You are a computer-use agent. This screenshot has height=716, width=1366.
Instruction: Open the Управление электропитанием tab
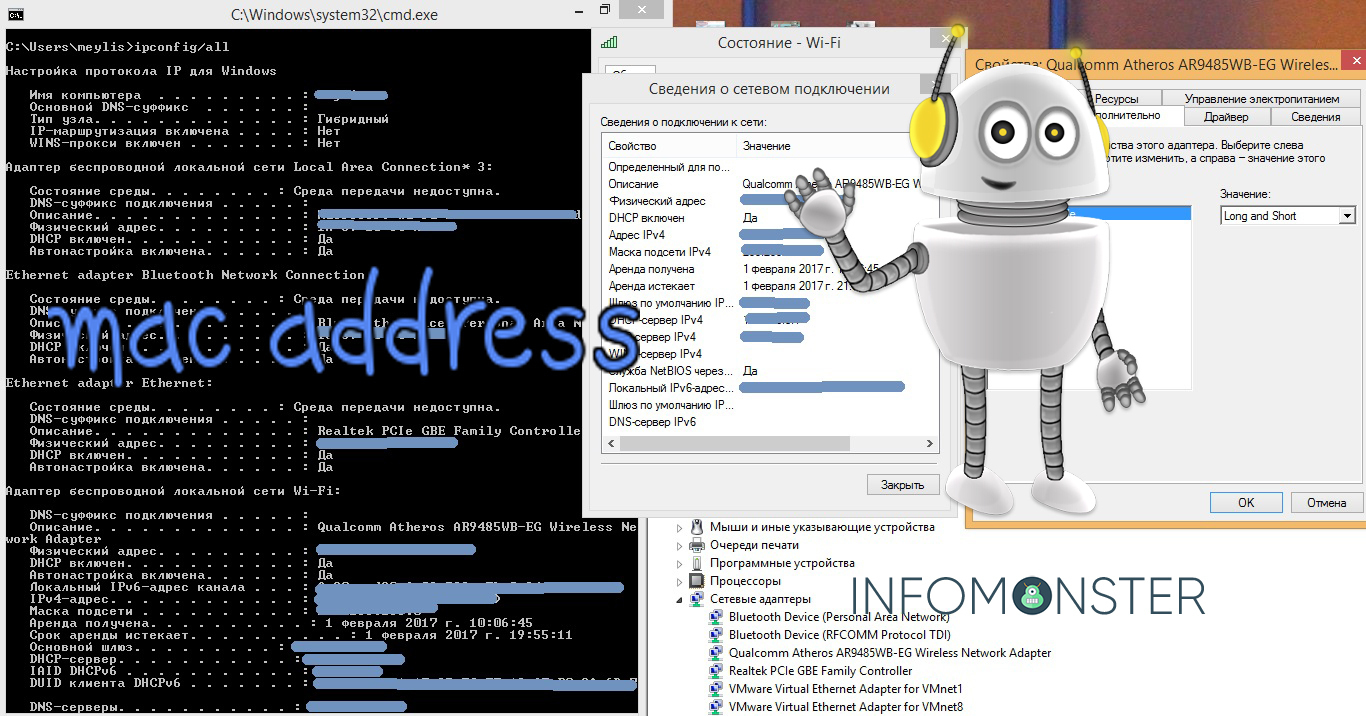[1261, 99]
